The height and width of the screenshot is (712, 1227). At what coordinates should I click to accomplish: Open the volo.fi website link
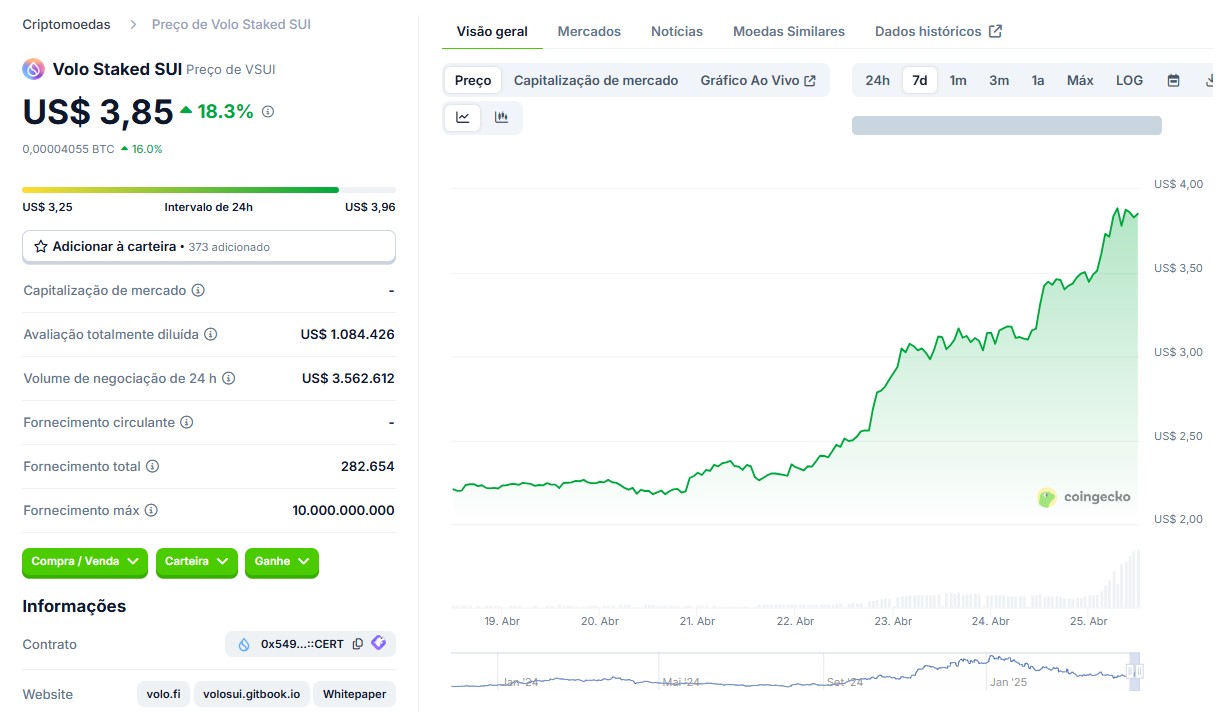click(163, 694)
